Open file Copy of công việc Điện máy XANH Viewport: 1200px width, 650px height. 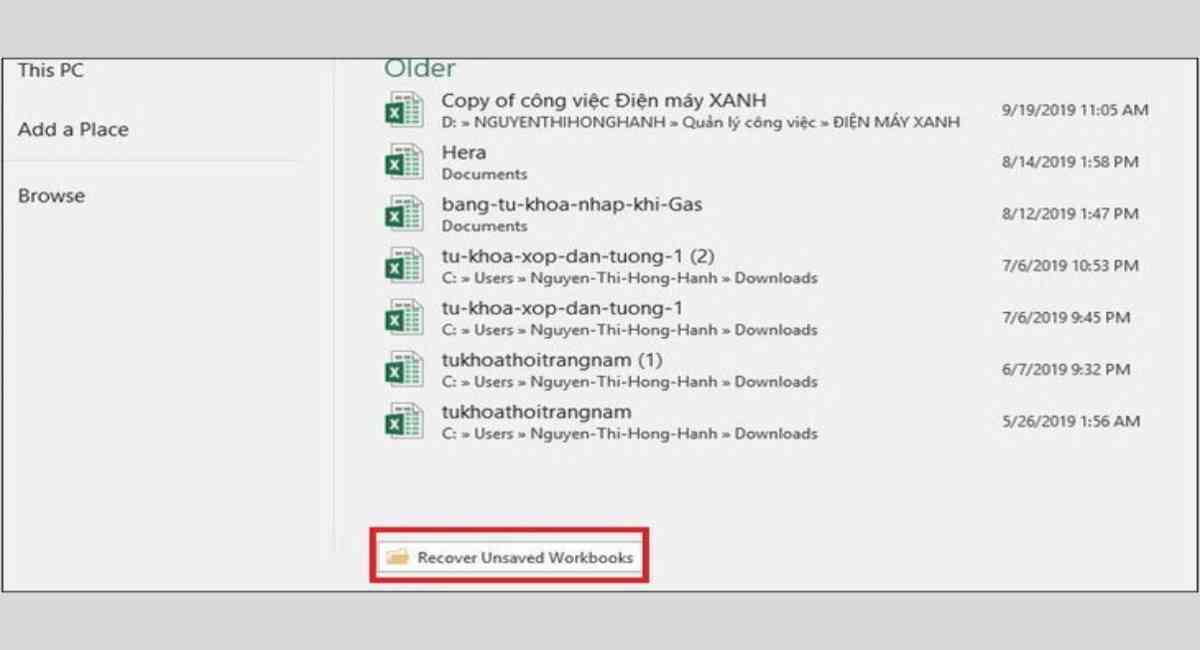(x=604, y=100)
